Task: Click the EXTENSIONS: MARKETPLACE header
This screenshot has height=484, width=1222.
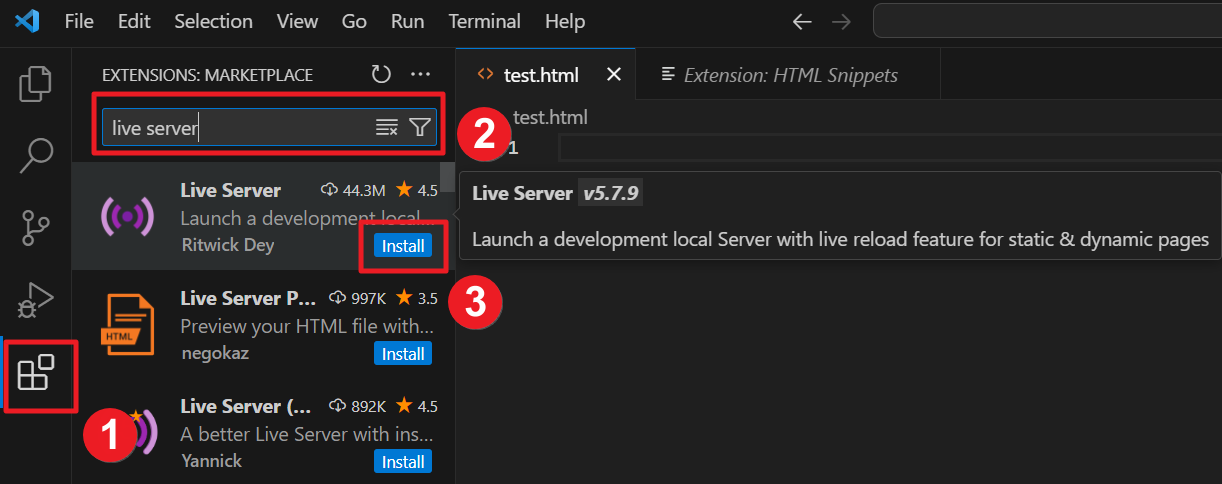Action: point(207,75)
